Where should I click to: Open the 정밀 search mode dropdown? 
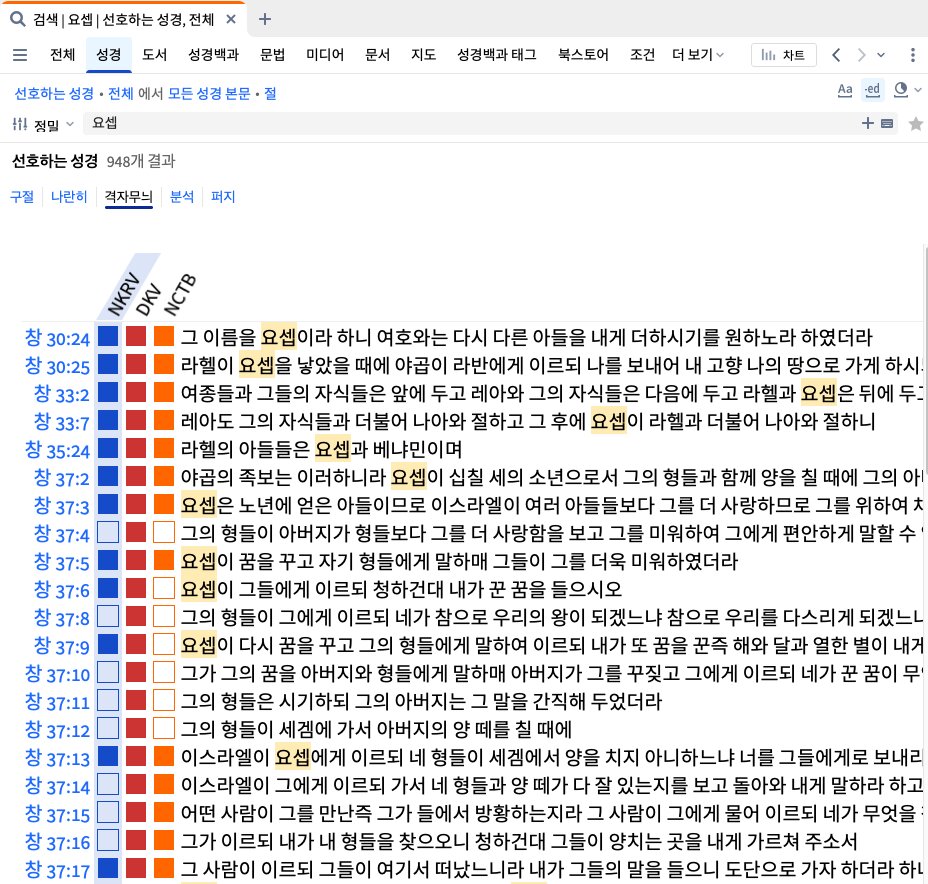click(x=53, y=124)
